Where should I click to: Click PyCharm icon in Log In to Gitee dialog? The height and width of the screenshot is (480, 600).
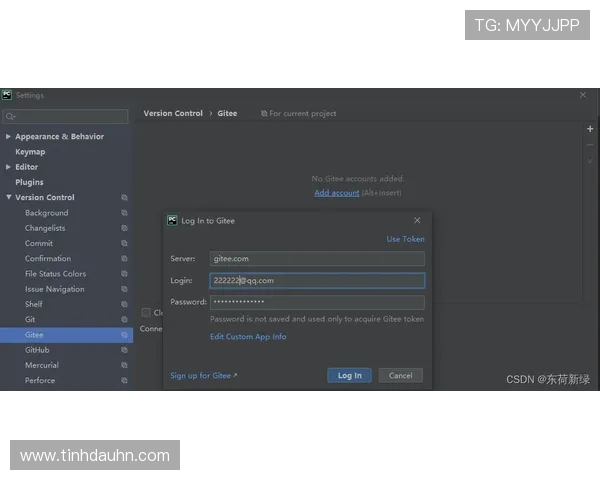click(172, 220)
